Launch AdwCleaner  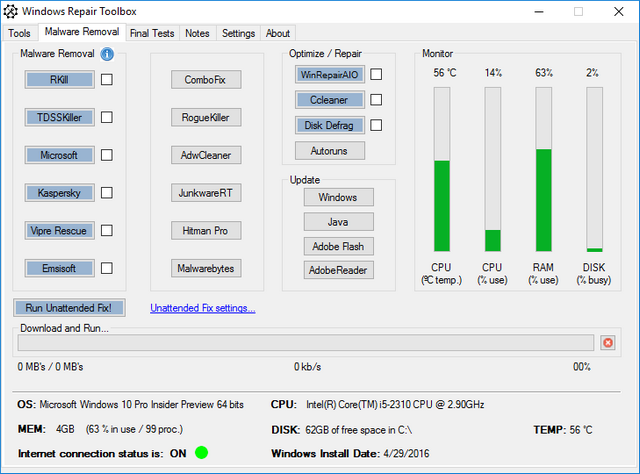[206, 155]
